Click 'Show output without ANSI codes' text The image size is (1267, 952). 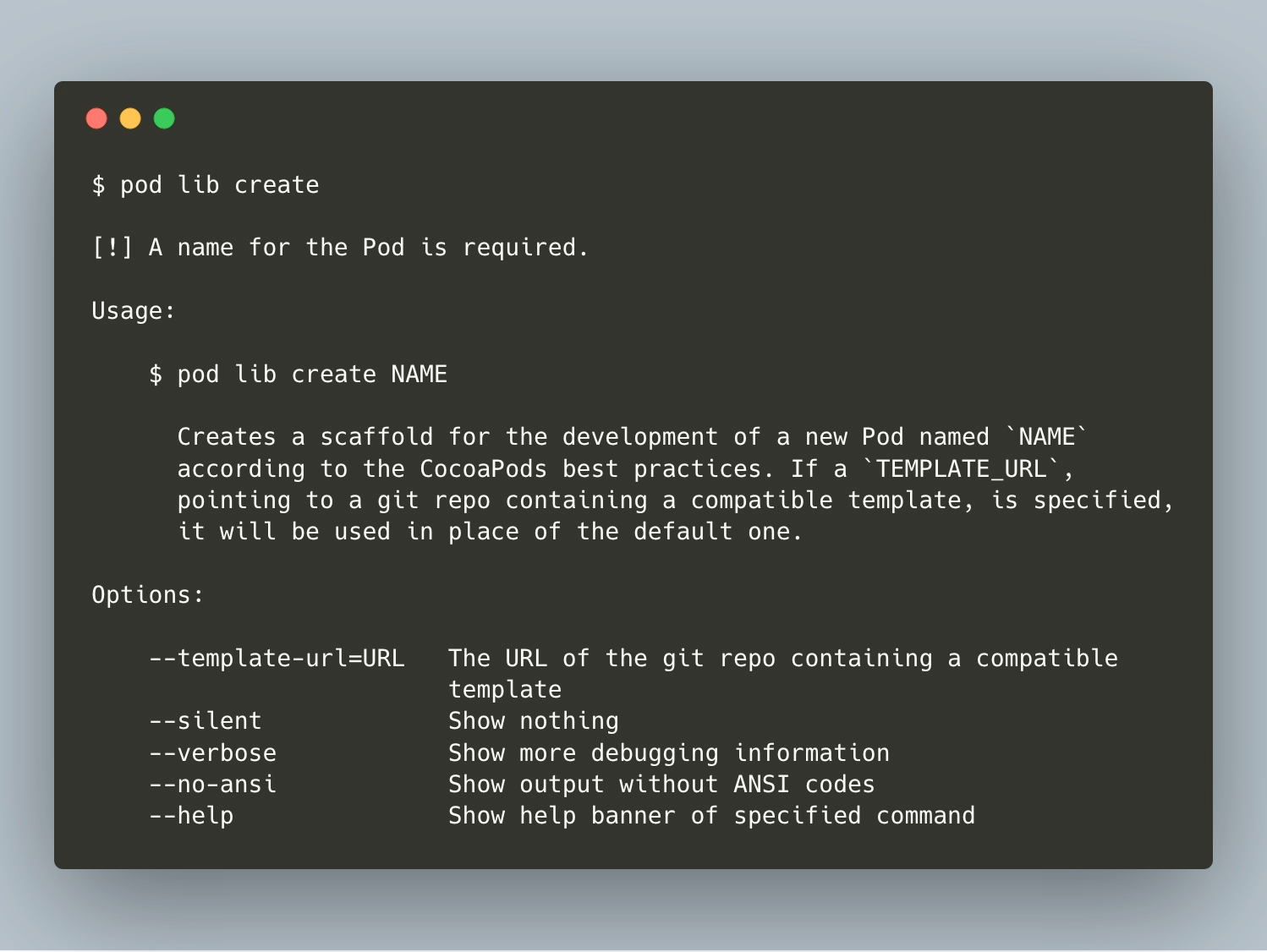click(x=661, y=785)
